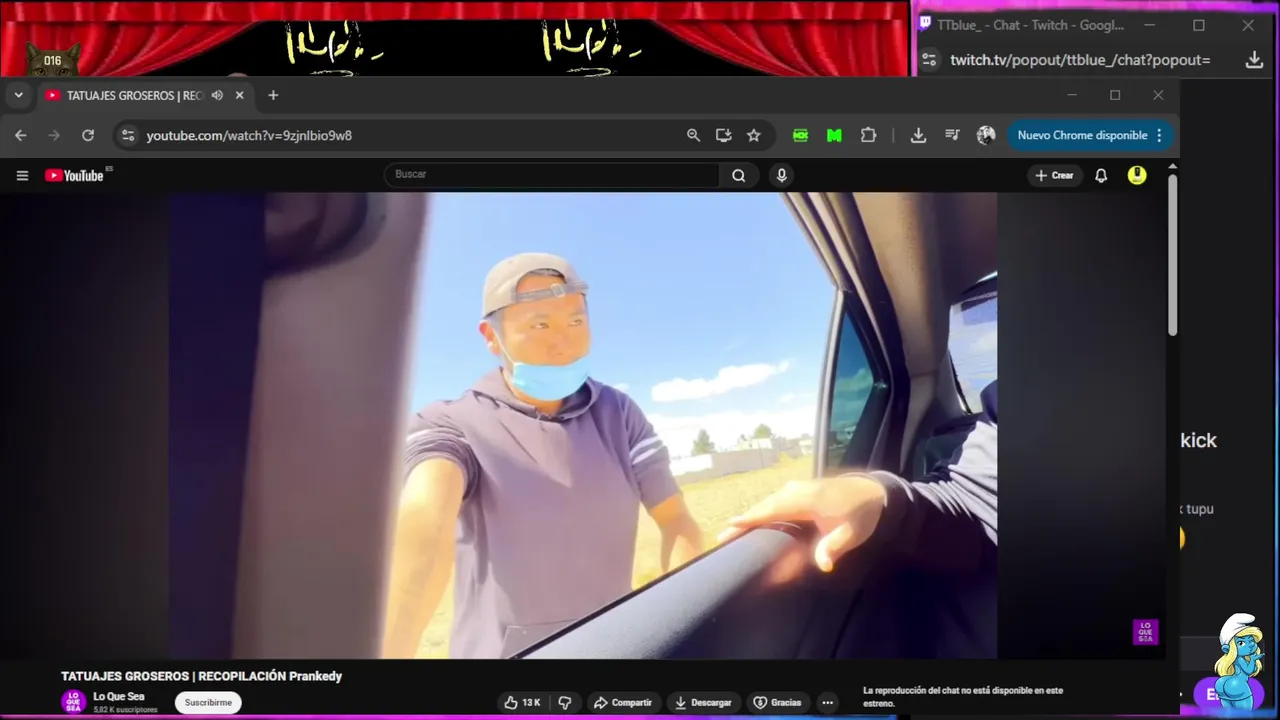Focus the youtube.com address bar URL
This screenshot has width=1280, height=720.
click(249, 135)
